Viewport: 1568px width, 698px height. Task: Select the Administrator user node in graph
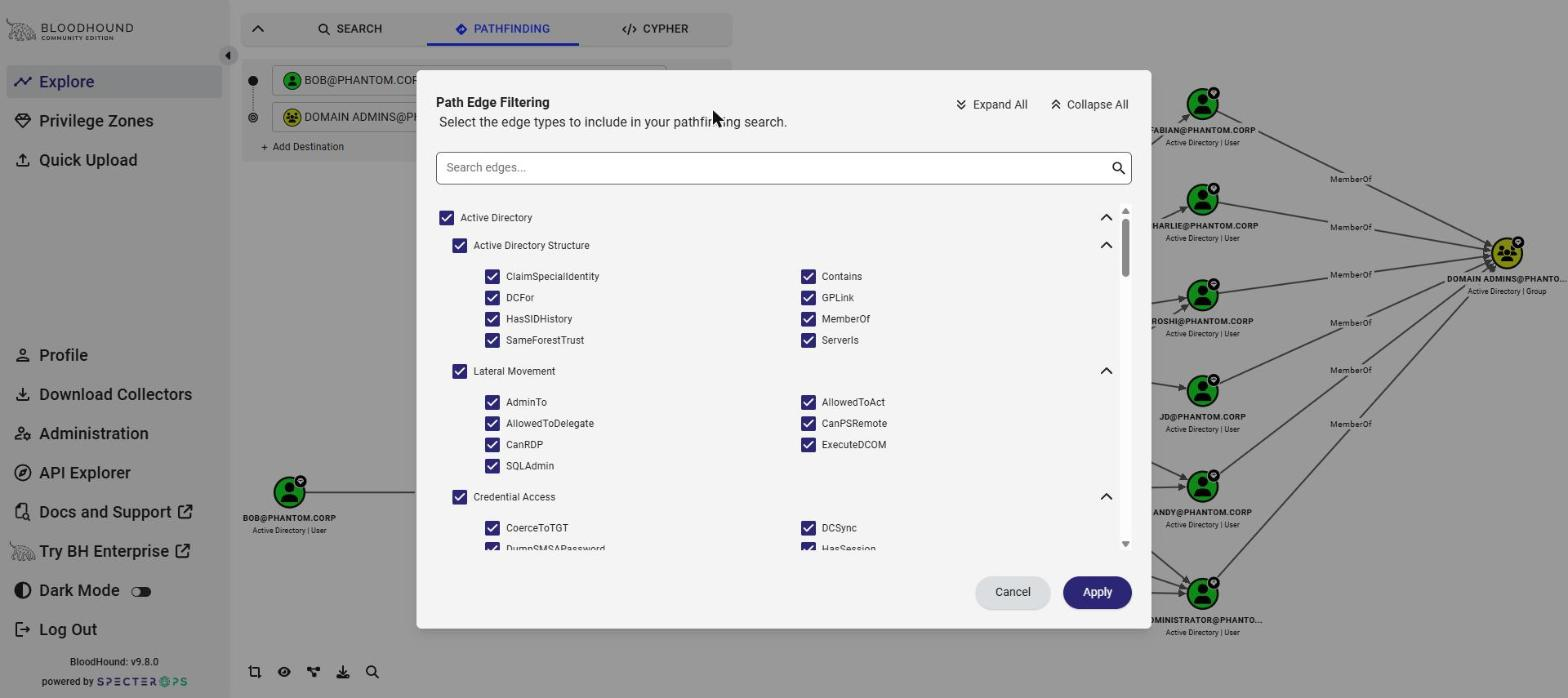[x=1202, y=594]
